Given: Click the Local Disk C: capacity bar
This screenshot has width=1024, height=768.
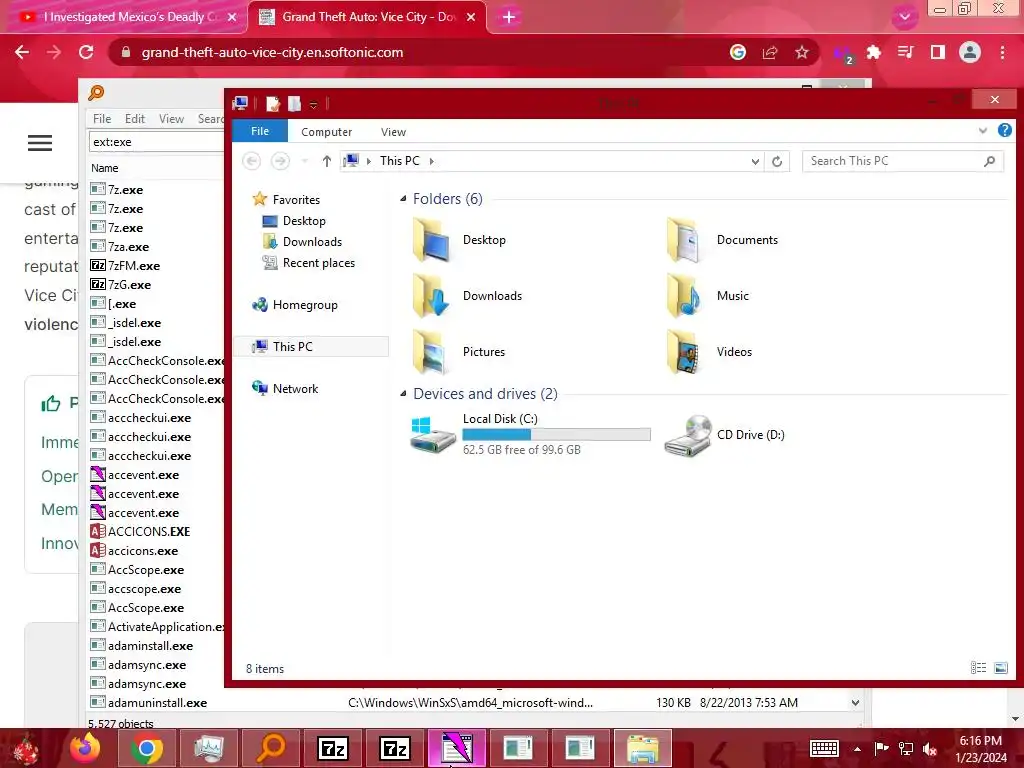Looking at the screenshot, I should coord(556,434).
